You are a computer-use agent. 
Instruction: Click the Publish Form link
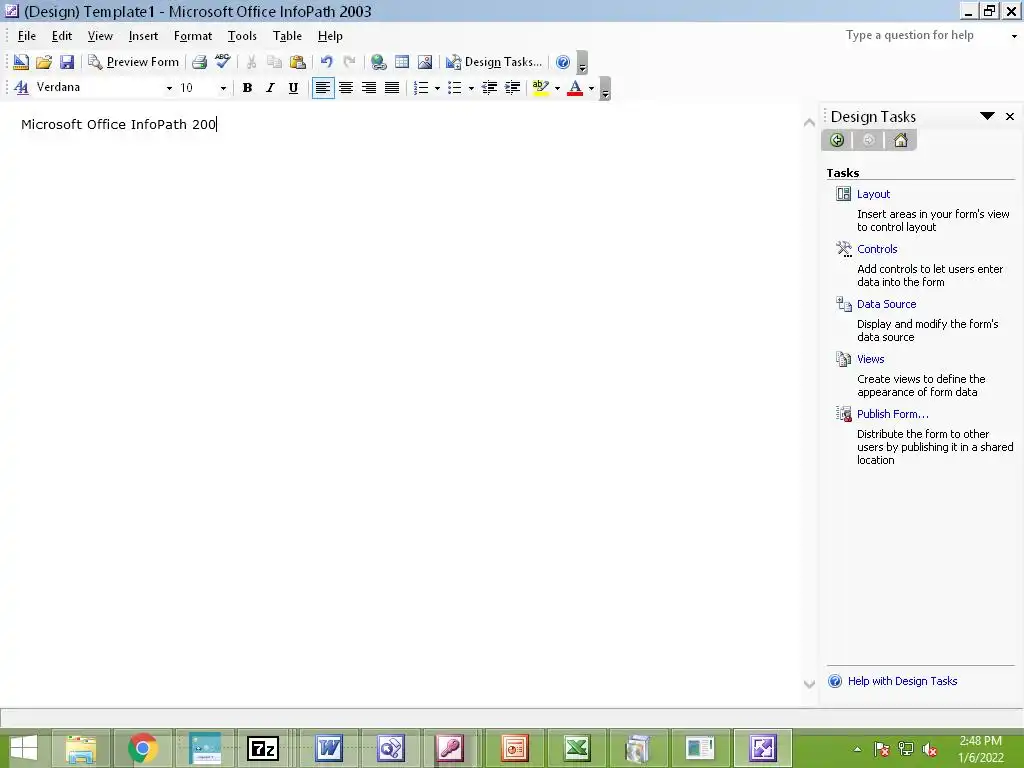coord(893,413)
